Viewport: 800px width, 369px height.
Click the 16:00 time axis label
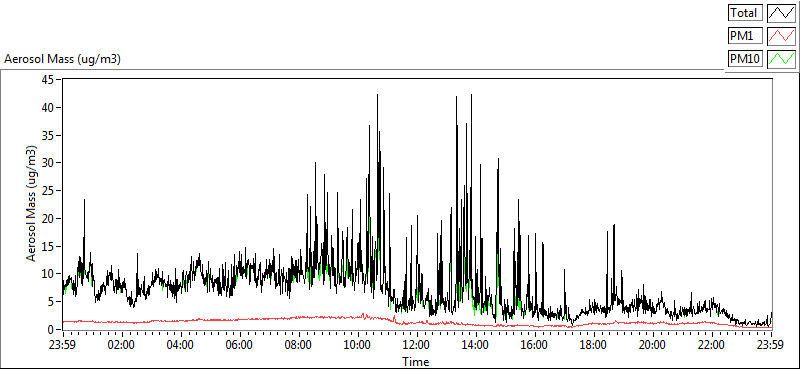click(535, 345)
